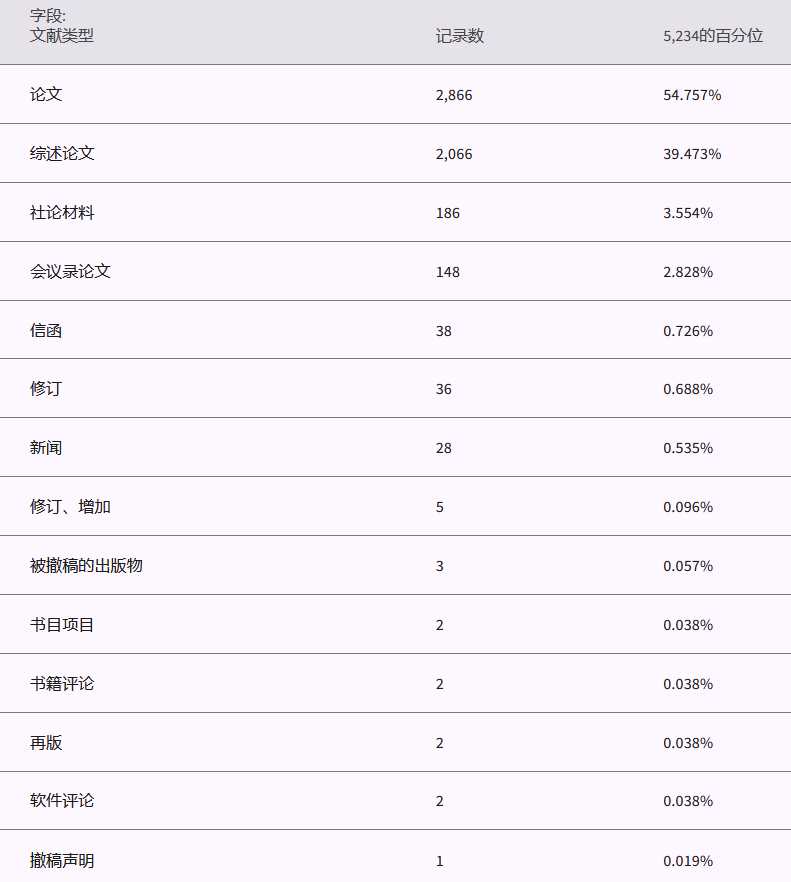Click the 记录数 column header
This screenshot has width=791, height=882.
point(460,36)
